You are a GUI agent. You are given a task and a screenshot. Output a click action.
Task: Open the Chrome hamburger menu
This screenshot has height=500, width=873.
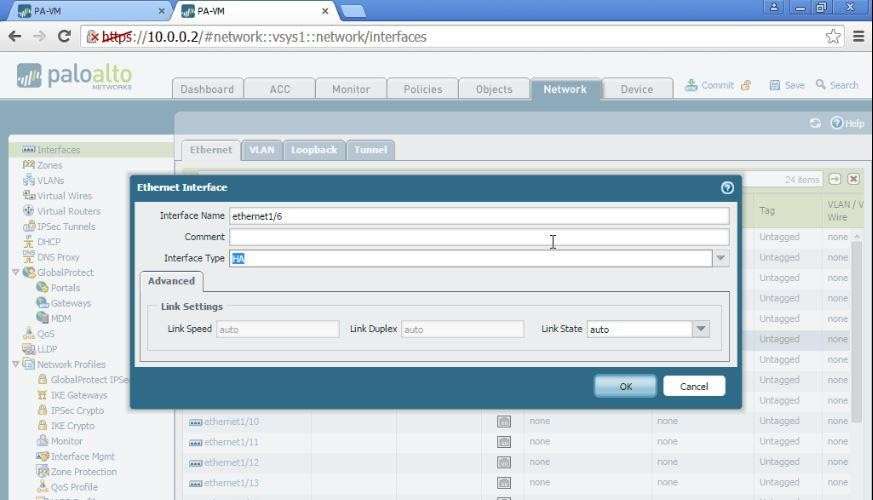(x=858, y=36)
